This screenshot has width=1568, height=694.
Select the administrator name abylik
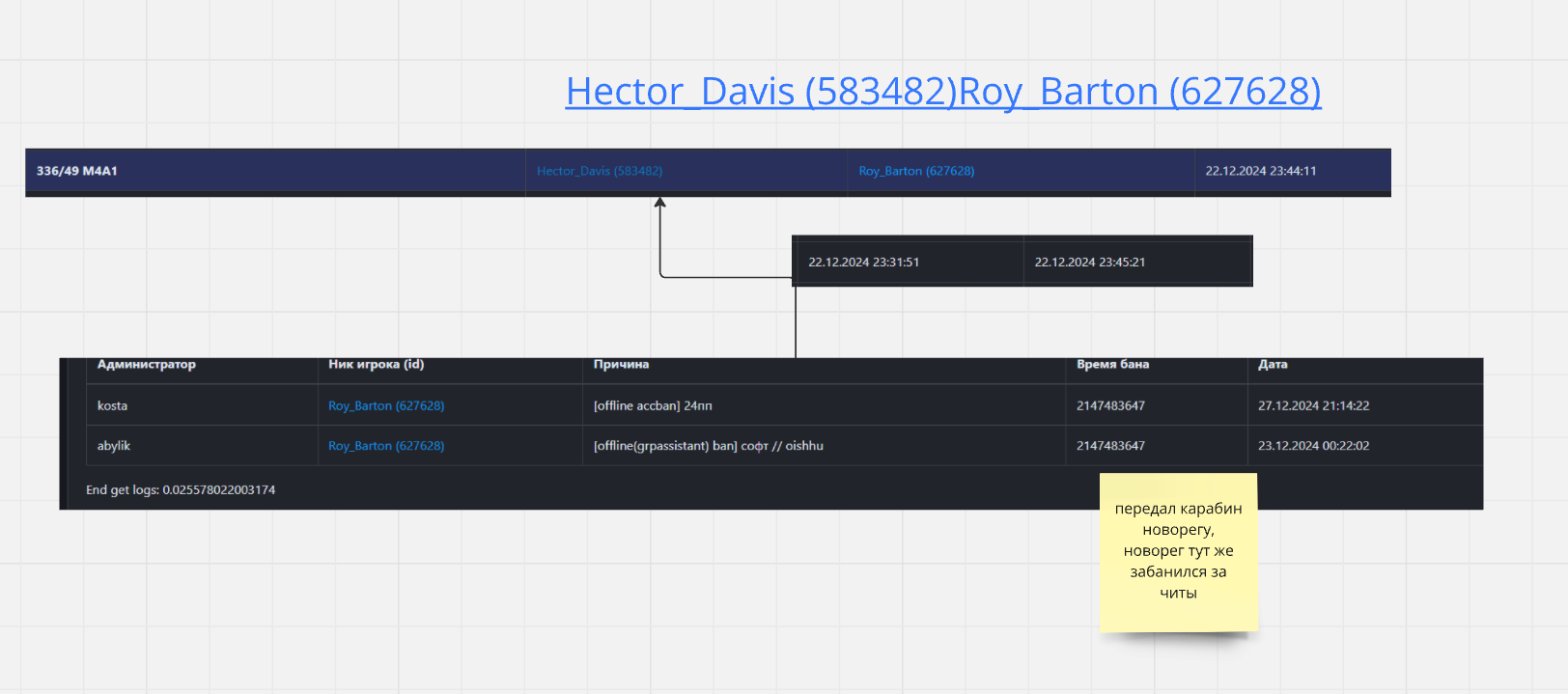pyautogui.click(x=113, y=446)
